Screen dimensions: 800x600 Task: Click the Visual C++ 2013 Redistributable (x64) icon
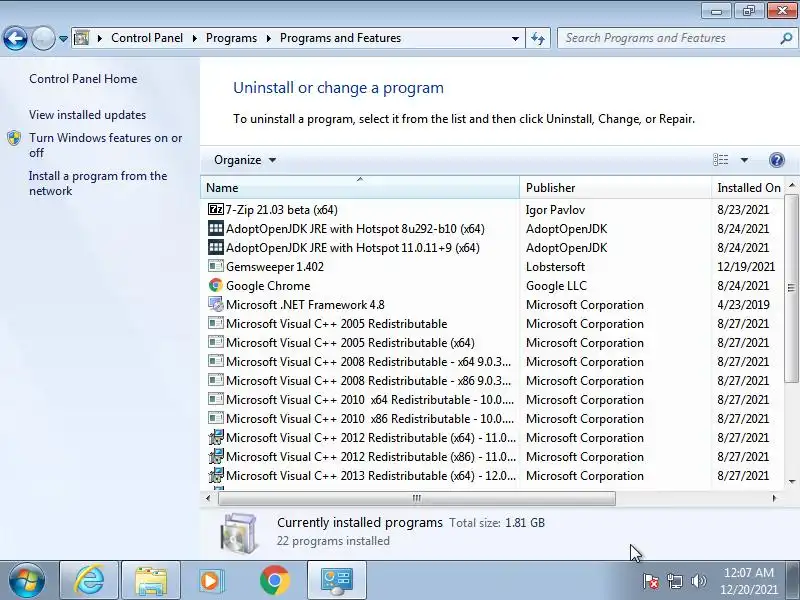point(216,476)
